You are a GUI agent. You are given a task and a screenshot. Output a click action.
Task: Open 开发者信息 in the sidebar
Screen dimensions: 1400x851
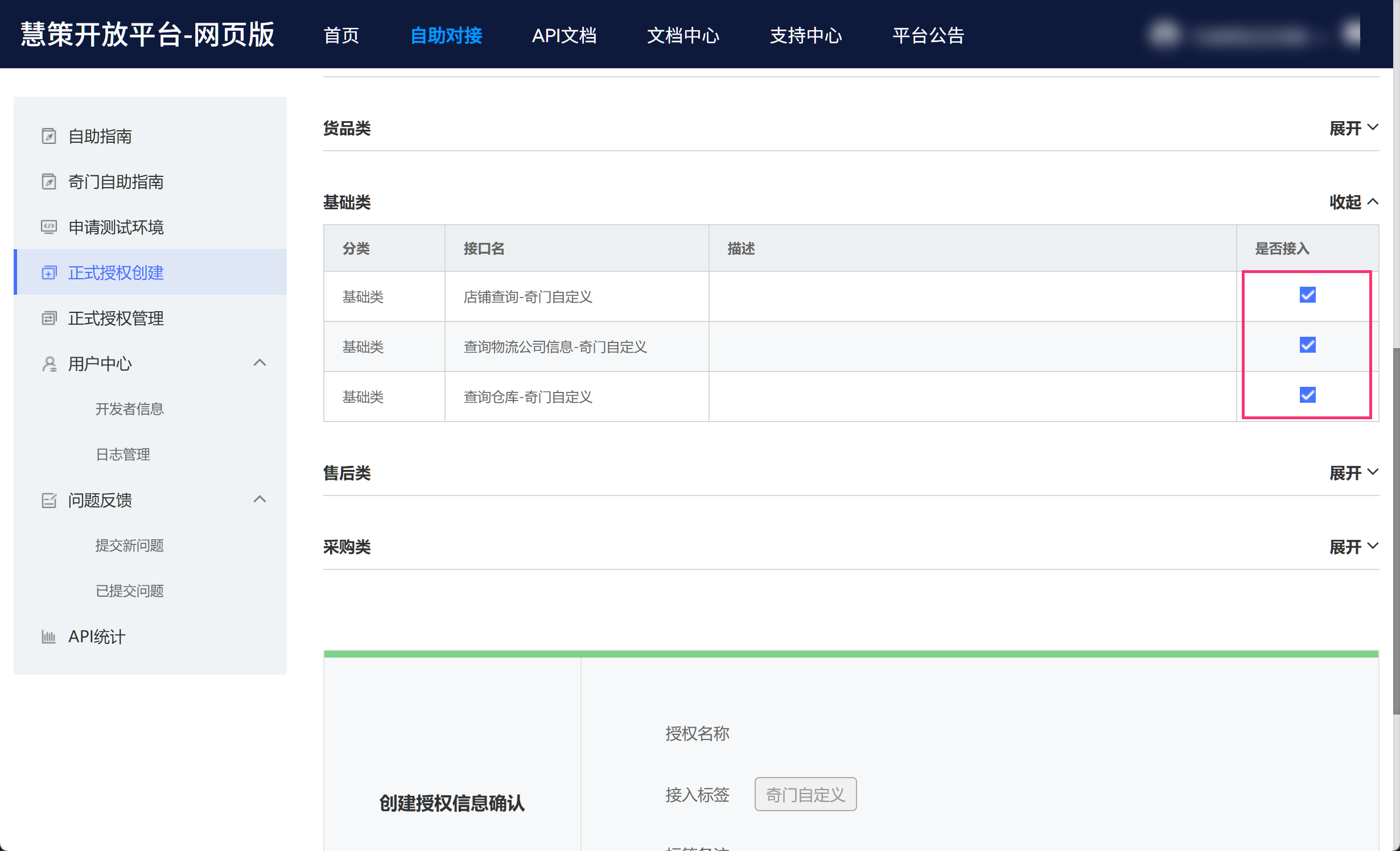pos(129,409)
